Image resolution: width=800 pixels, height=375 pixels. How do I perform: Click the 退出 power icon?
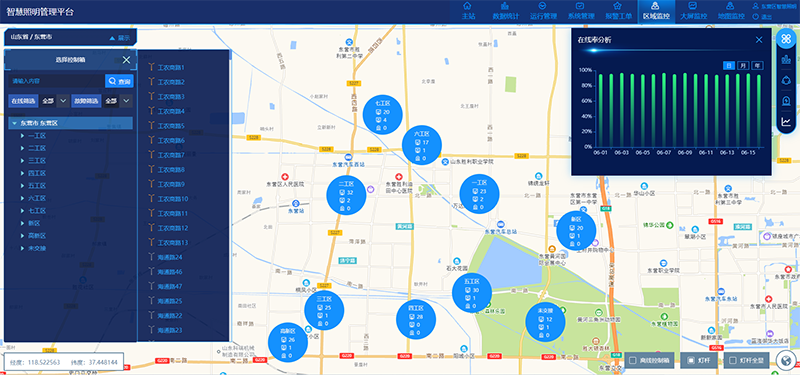coord(756,17)
